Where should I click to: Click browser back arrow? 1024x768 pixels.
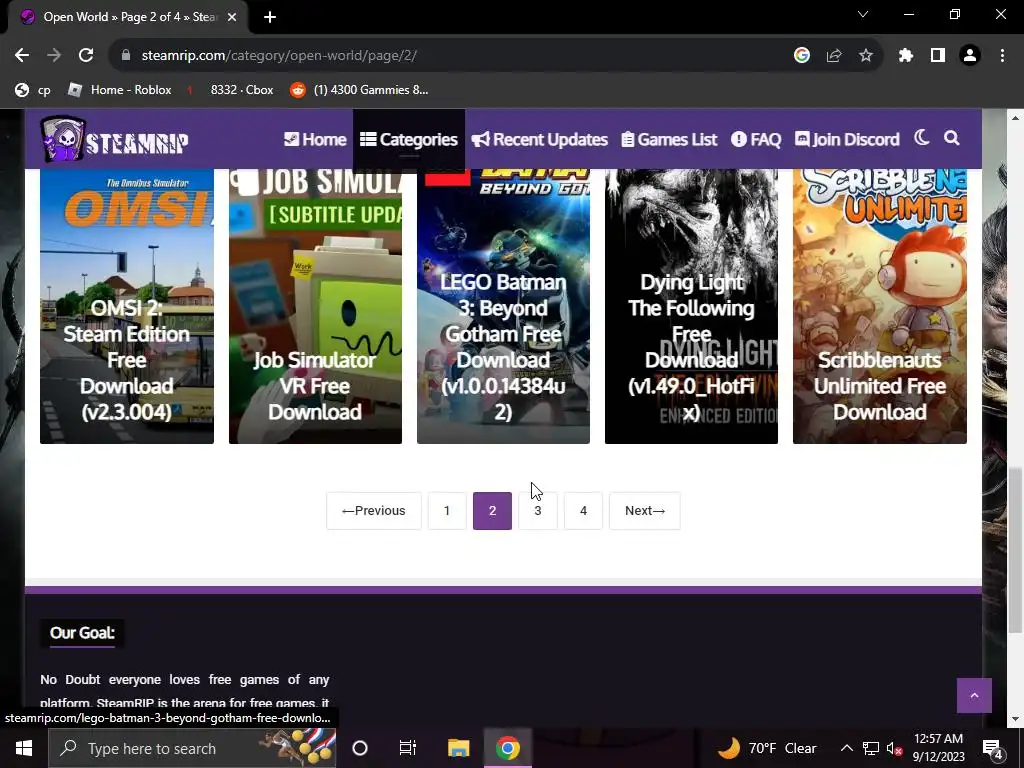pos(22,56)
